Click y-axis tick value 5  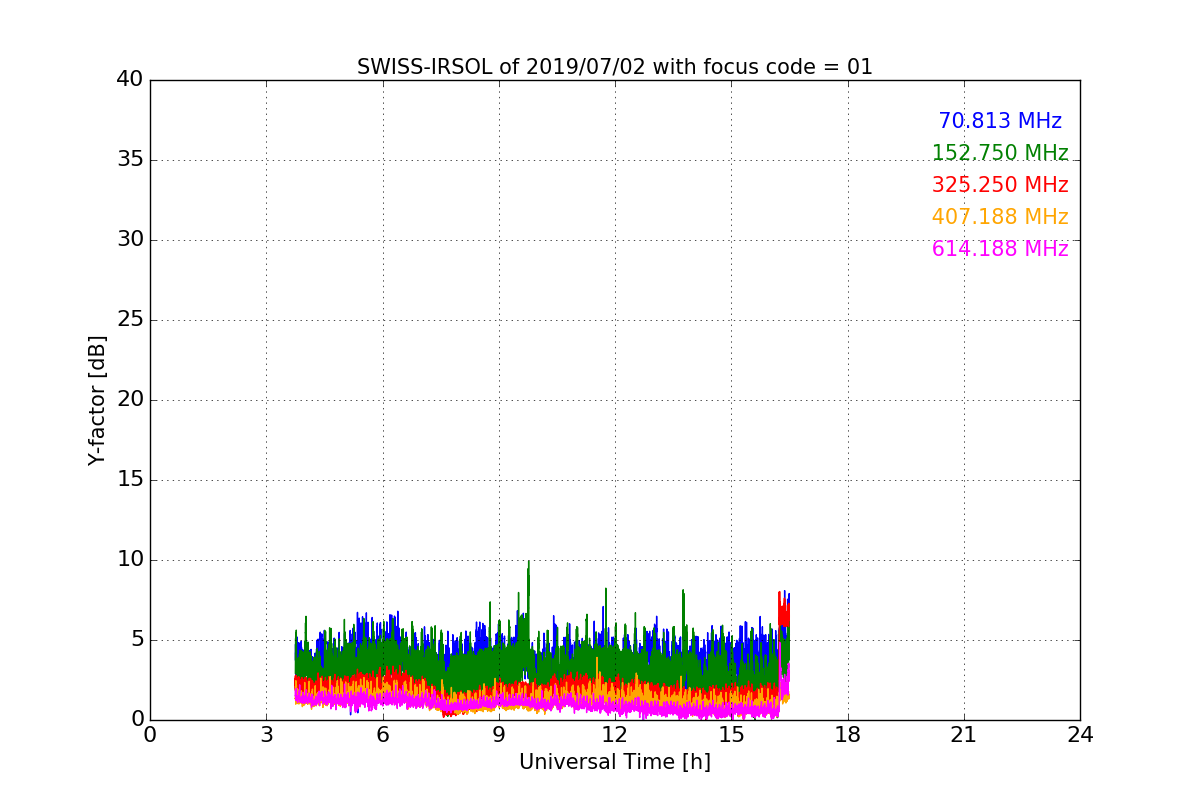(x=136, y=640)
